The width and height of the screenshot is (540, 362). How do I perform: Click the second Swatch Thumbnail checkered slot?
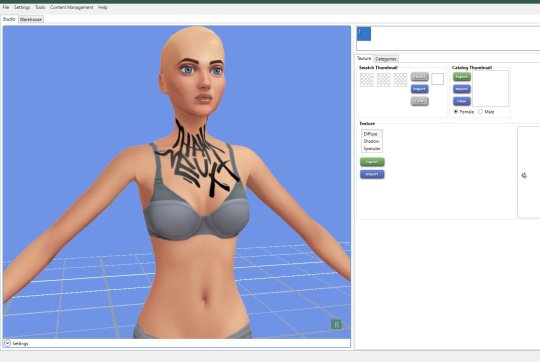[384, 80]
